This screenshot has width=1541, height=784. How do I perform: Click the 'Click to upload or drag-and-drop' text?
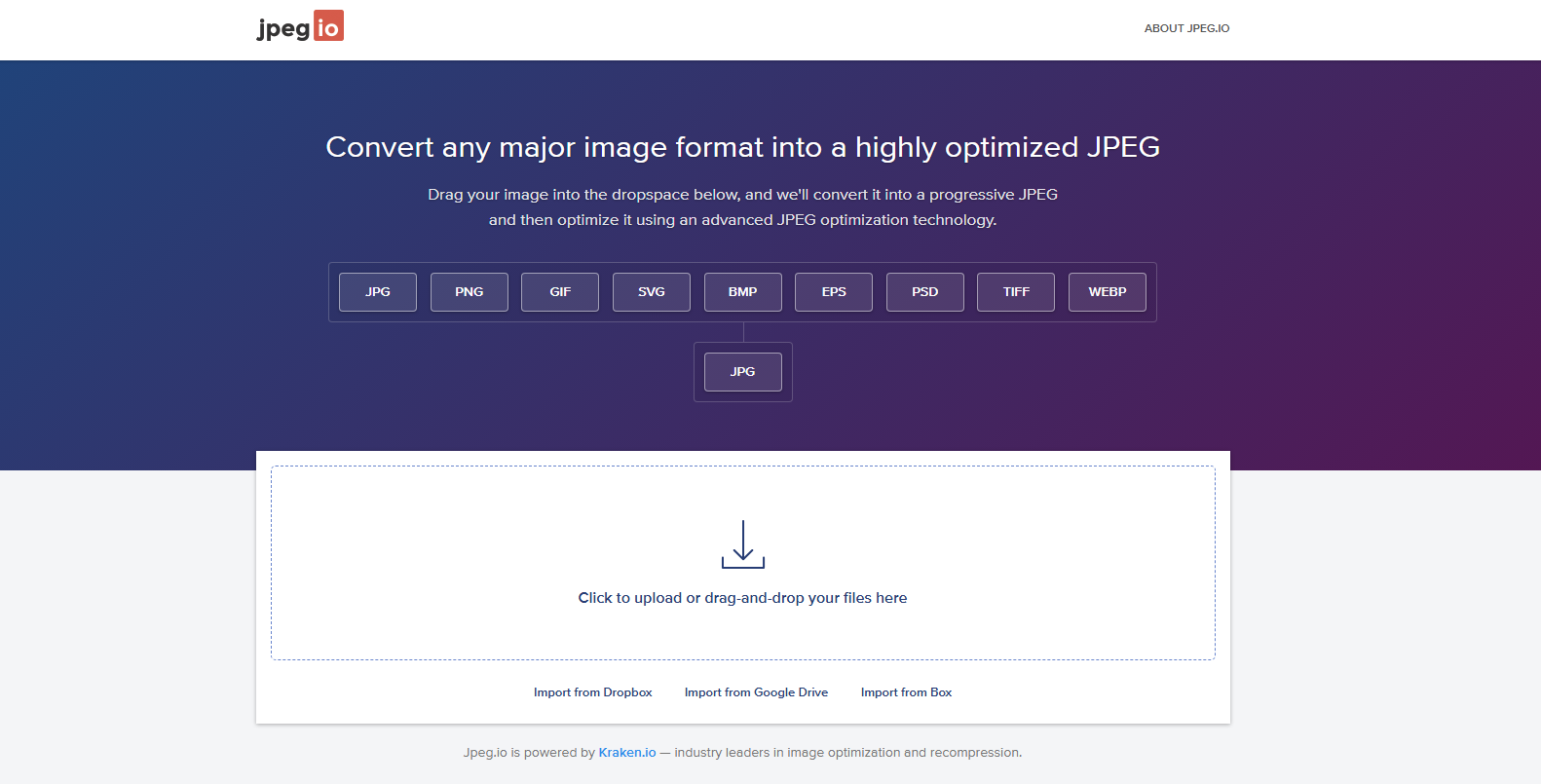[742, 598]
